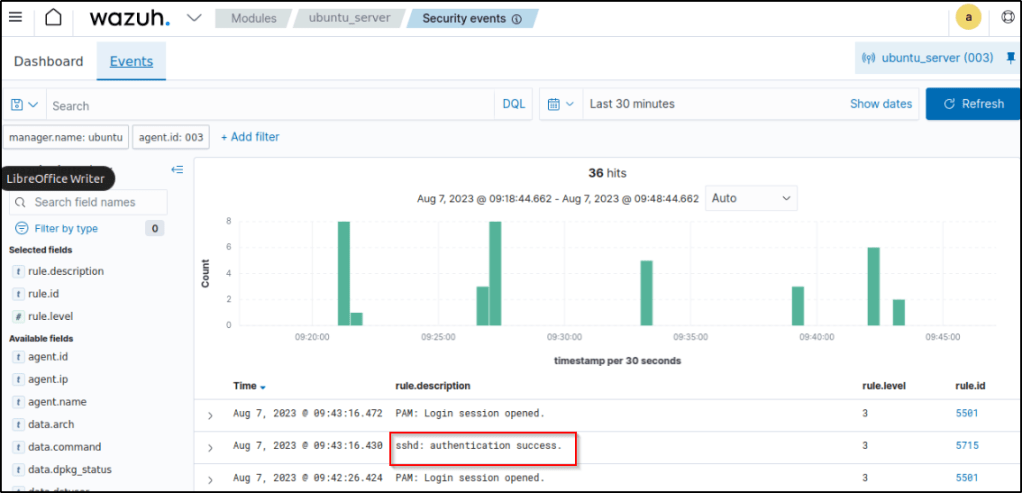Viewport: 1022px width, 493px height.
Task: Open the user avatar 'a' menu
Action: click(x=967, y=18)
